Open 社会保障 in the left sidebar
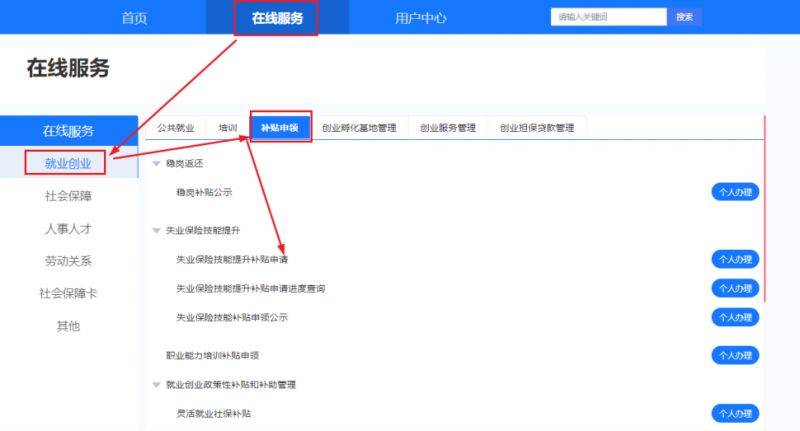The image size is (800, 431). (68, 196)
